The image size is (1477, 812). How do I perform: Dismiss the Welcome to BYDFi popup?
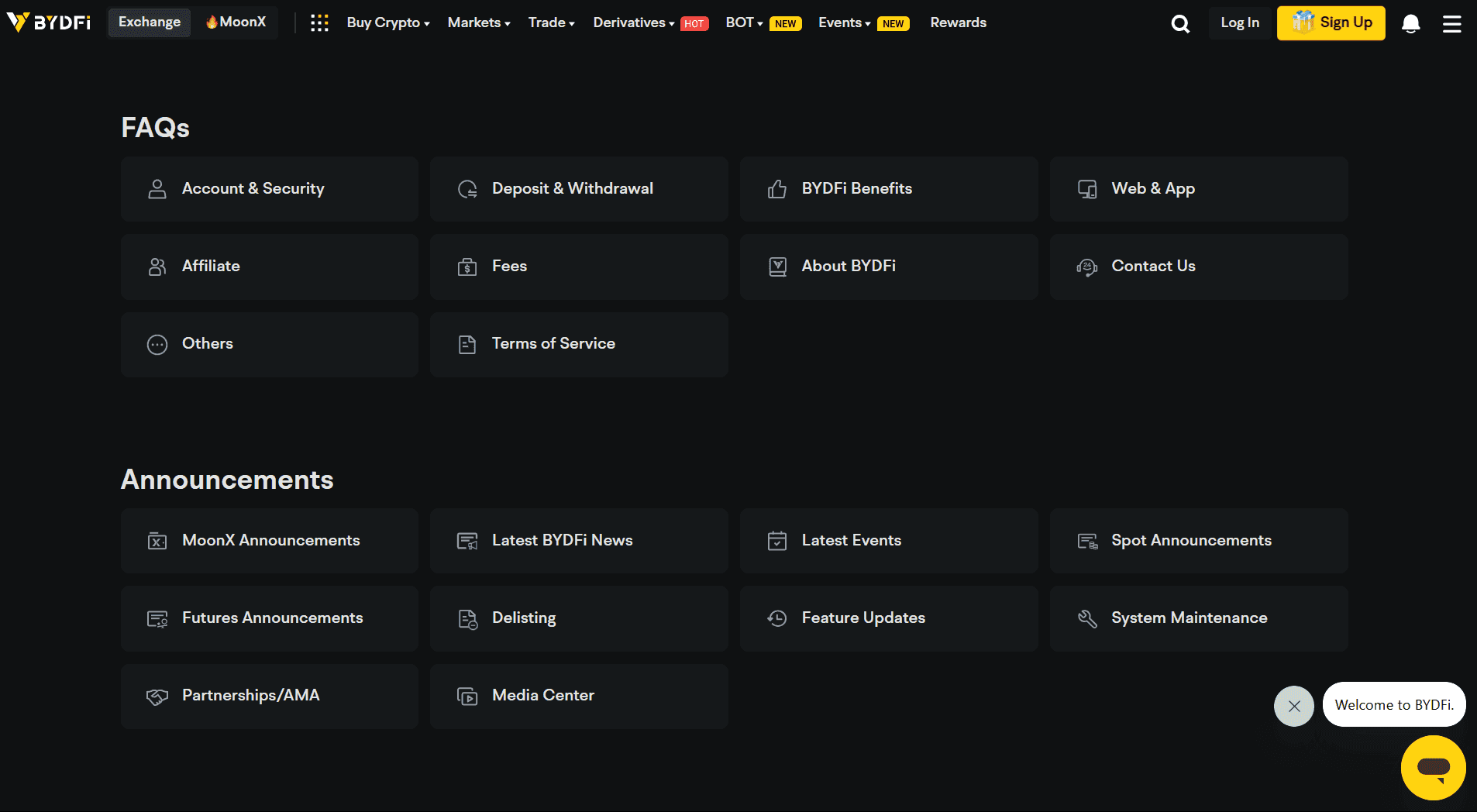coord(1294,706)
